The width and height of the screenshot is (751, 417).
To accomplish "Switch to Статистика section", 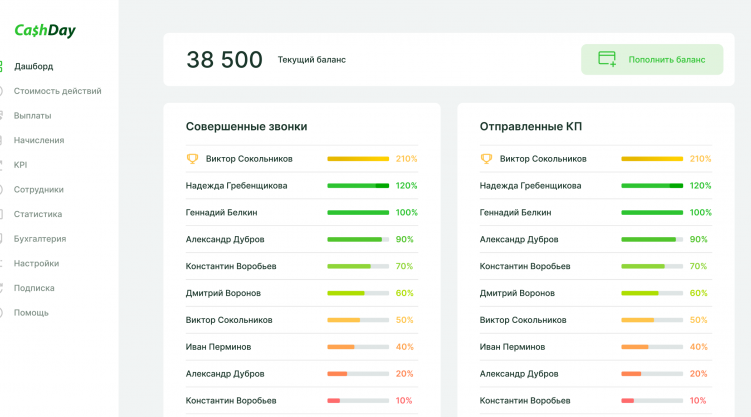I will pyautogui.click(x=38, y=214).
